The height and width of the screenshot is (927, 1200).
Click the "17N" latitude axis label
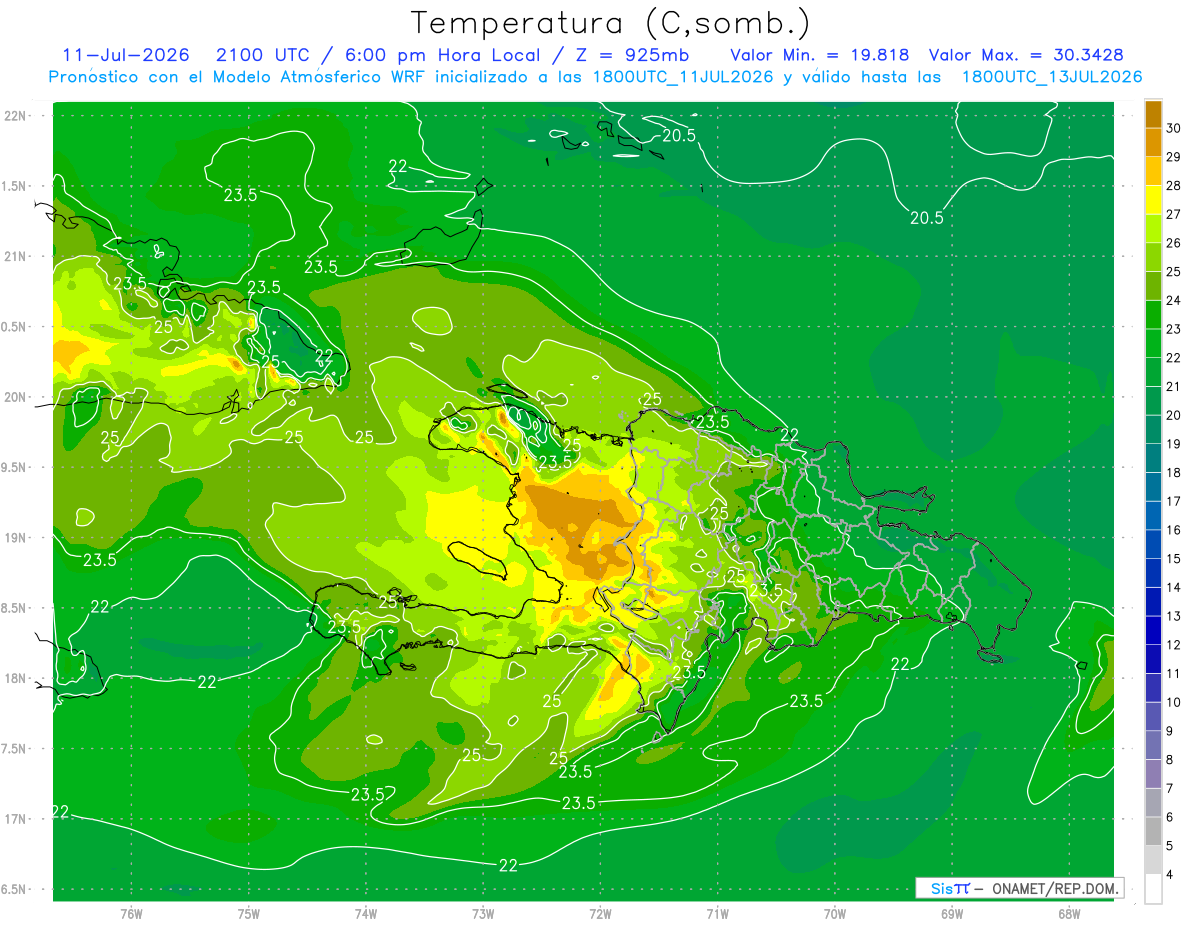16,819
